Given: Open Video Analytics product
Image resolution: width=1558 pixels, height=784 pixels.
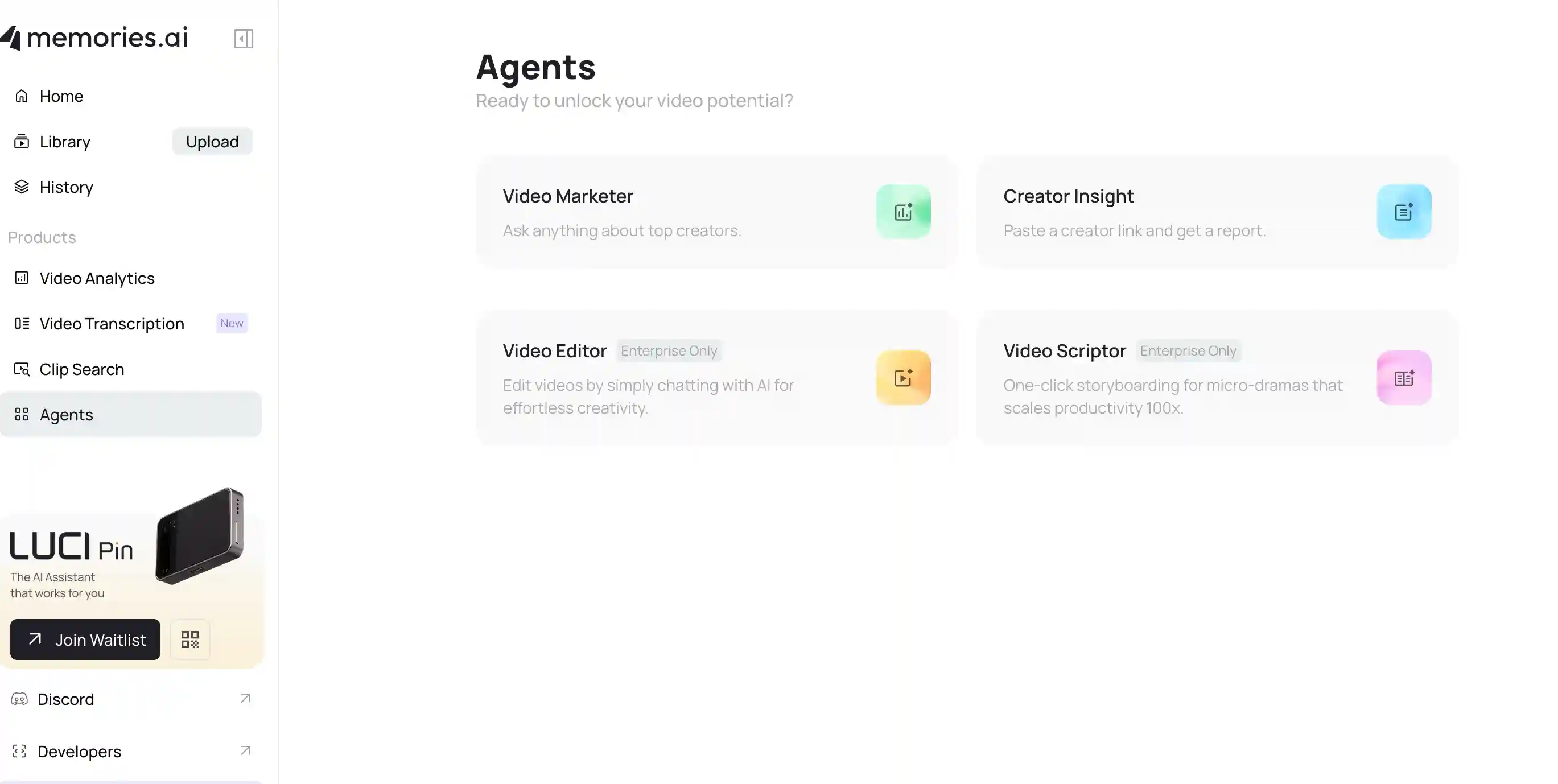Looking at the screenshot, I should coord(131,278).
